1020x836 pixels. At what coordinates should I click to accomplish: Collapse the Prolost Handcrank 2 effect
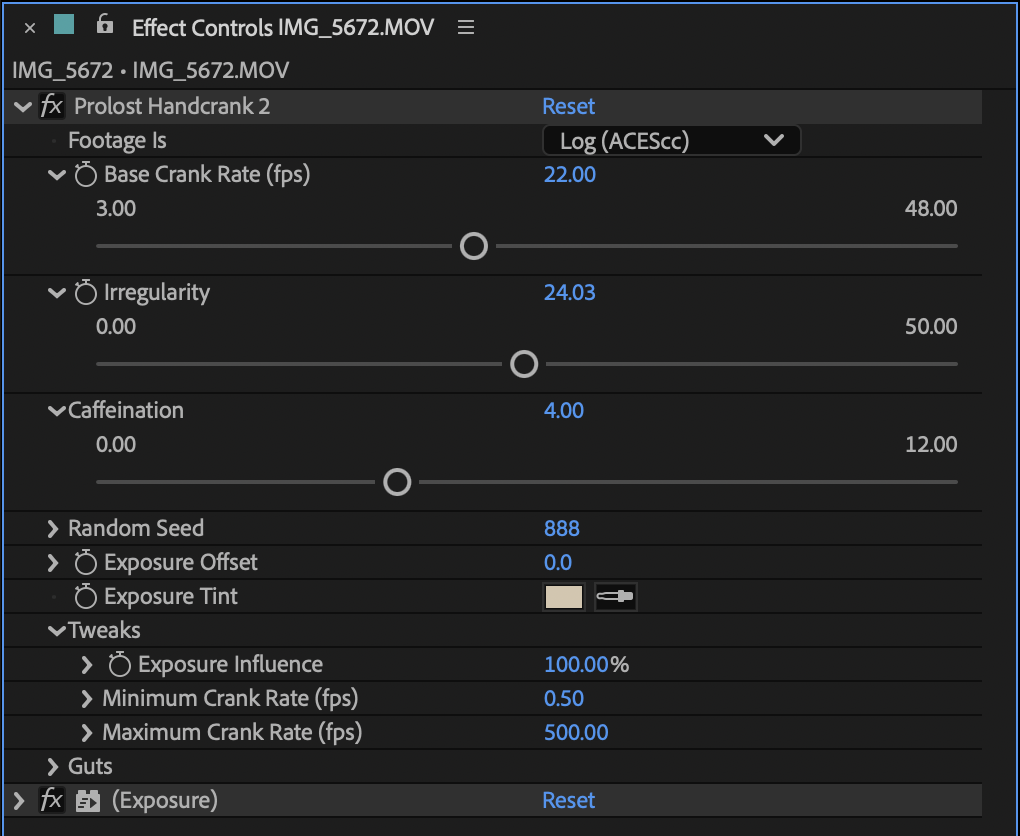[23, 107]
